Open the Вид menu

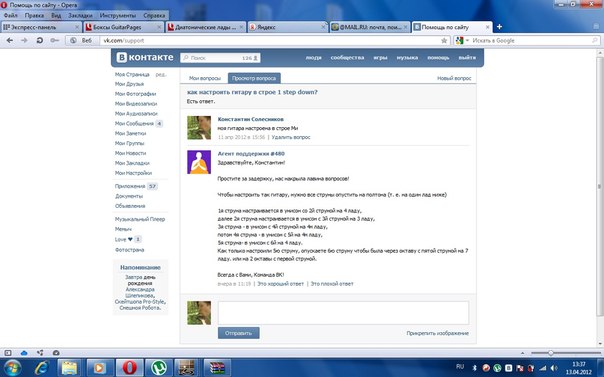[x=56, y=15]
